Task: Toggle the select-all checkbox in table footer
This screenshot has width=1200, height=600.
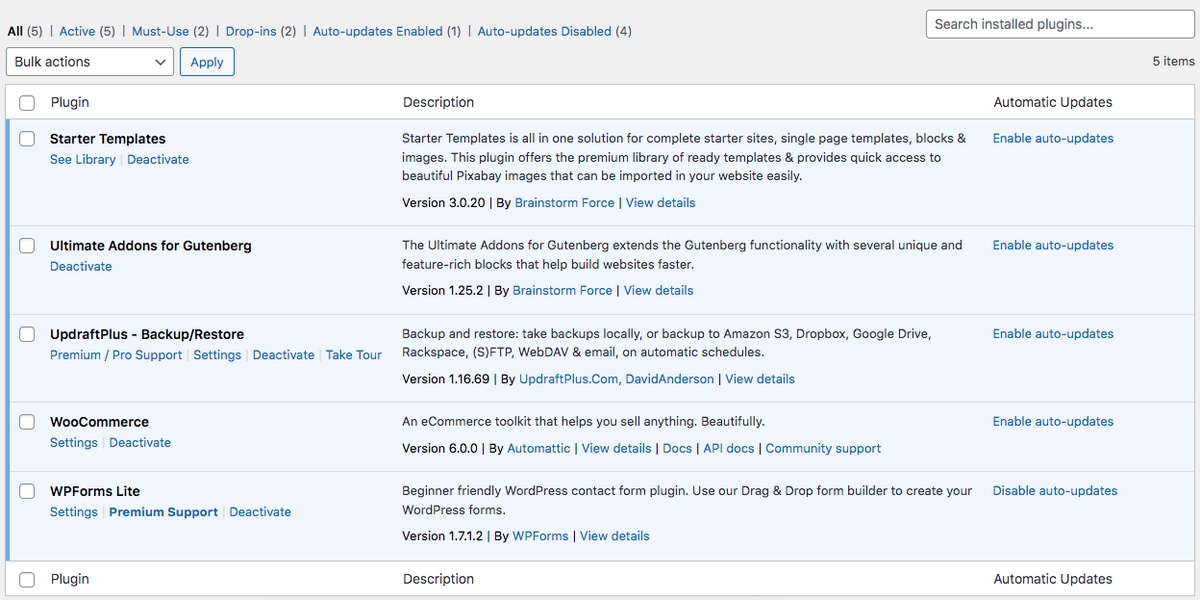Action: pyautogui.click(x=27, y=579)
